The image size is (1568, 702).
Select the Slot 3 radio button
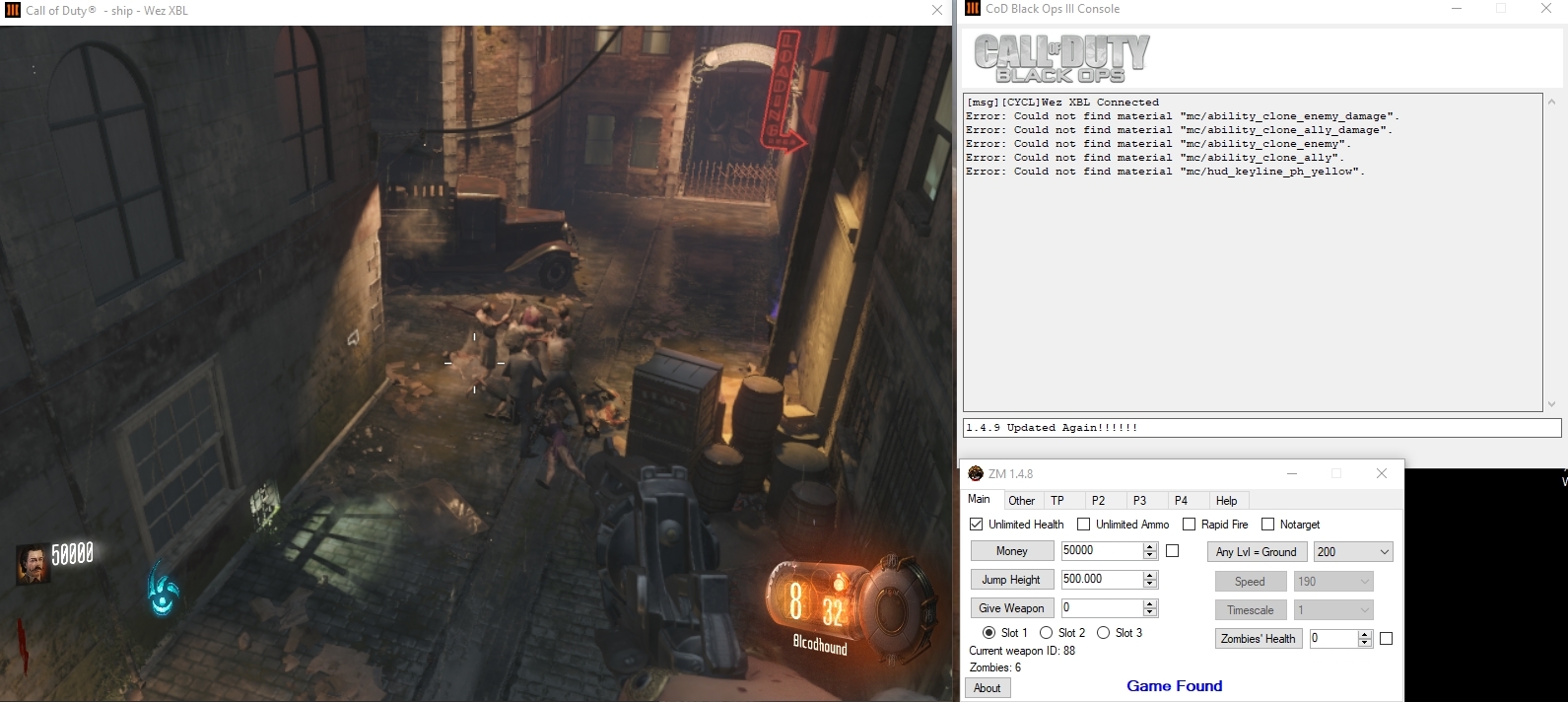pos(1103,633)
